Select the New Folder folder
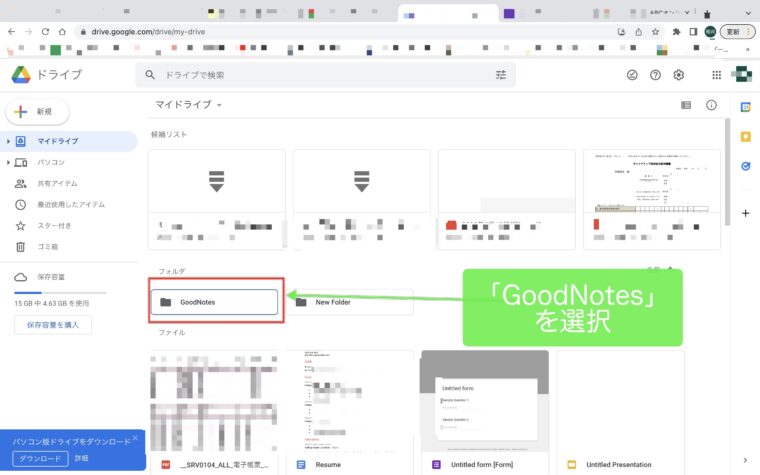This screenshot has height=475, width=760. pos(350,302)
